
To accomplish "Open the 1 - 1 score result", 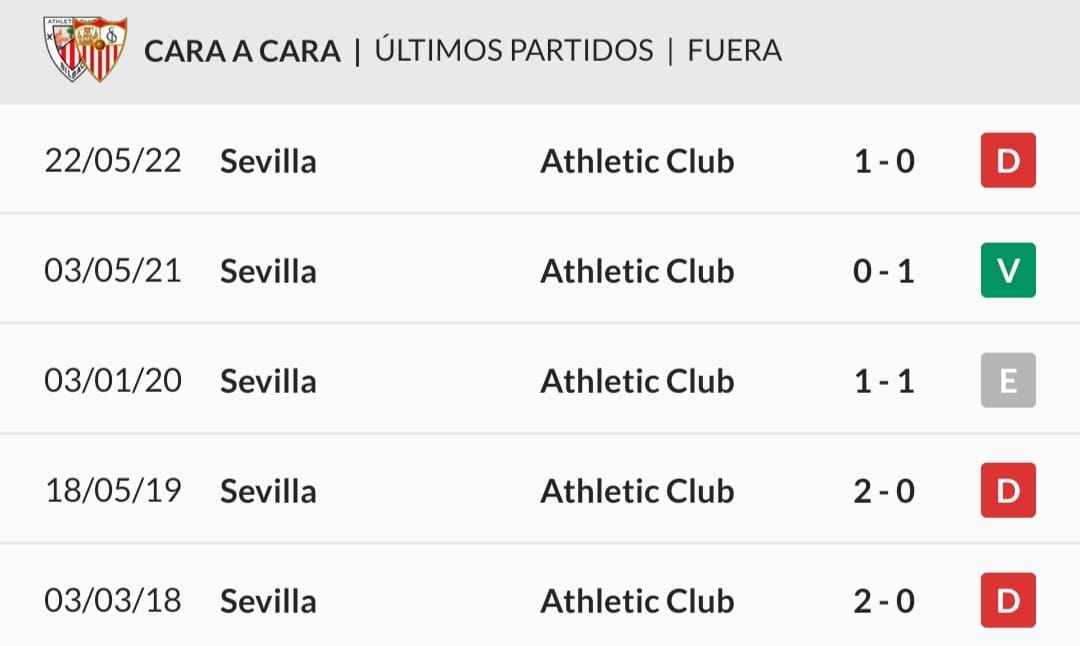I will coord(884,381).
